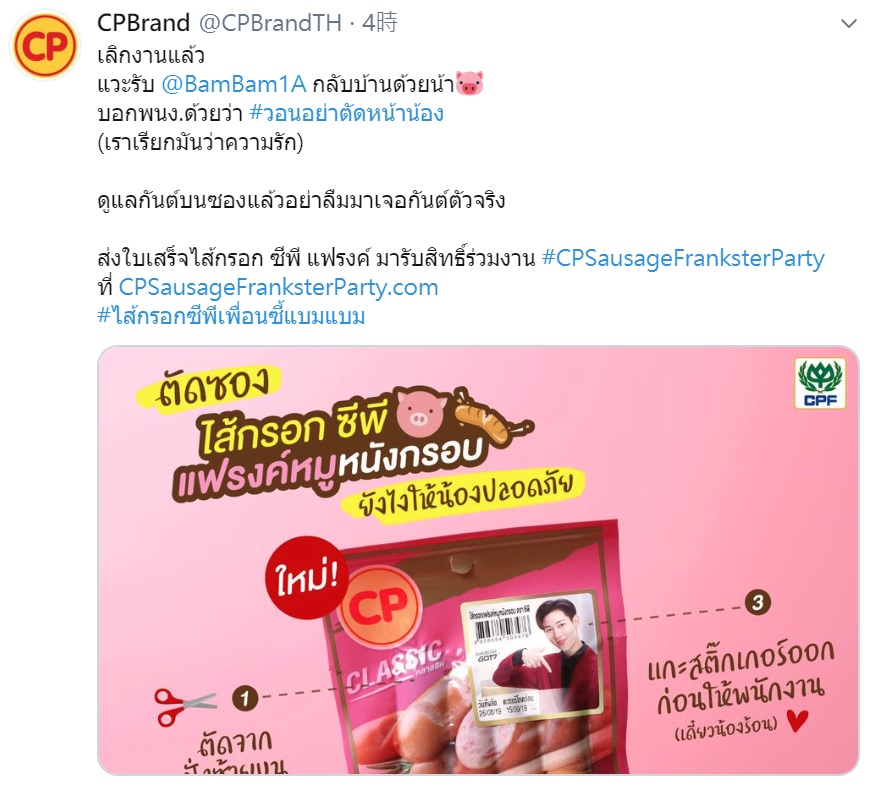Open the #ไส้กรอกซีพีเพื่อนซี้แบมแบม hashtag
873x789 pixels.
point(231,316)
